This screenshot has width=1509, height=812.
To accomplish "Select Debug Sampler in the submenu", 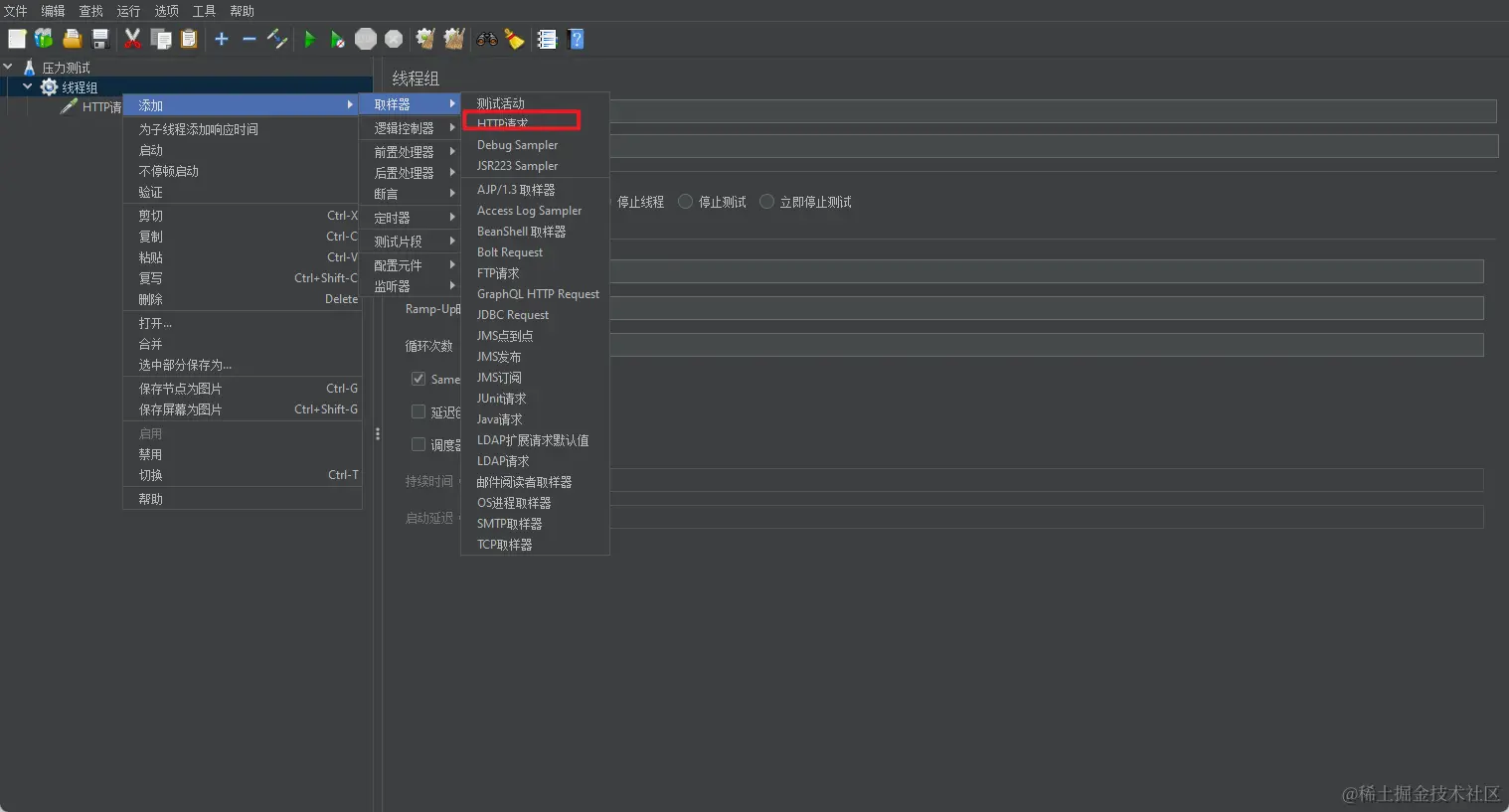I will pos(535,145).
